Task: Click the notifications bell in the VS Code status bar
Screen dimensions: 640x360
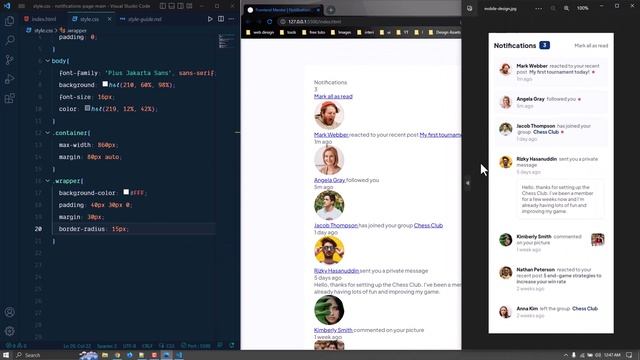Action: [x=232, y=346]
